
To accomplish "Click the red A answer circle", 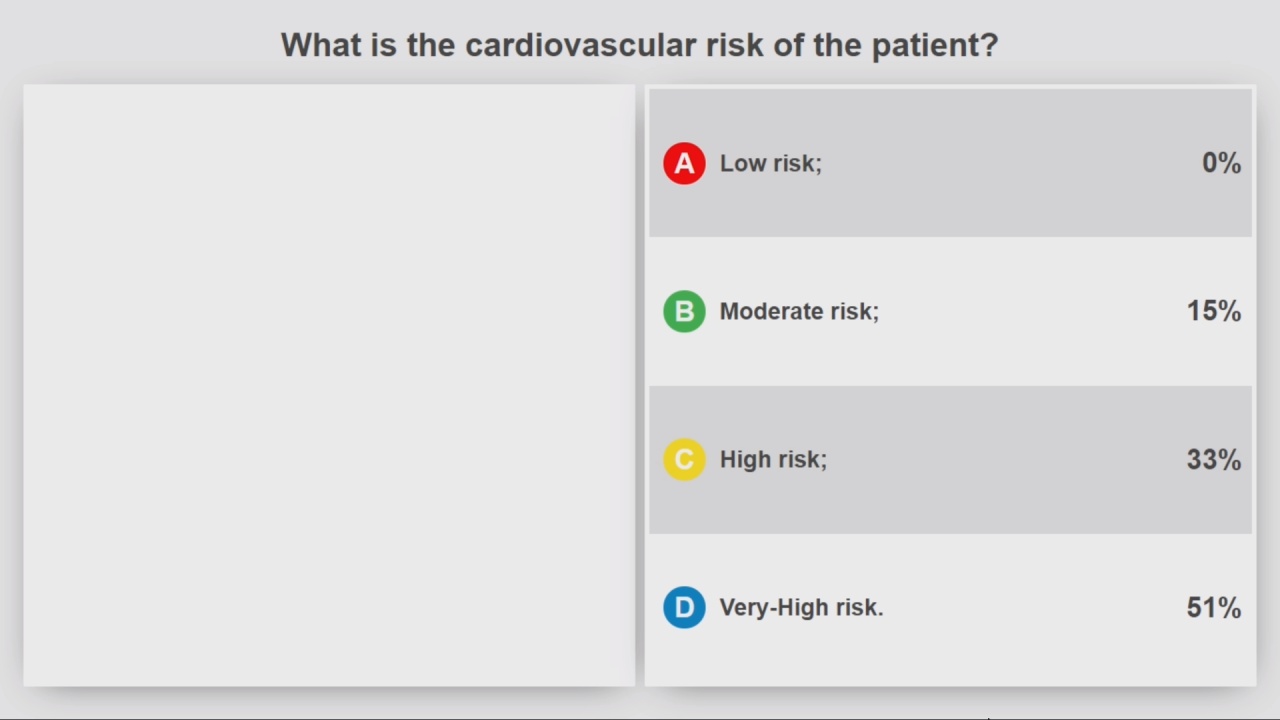I will coord(684,163).
